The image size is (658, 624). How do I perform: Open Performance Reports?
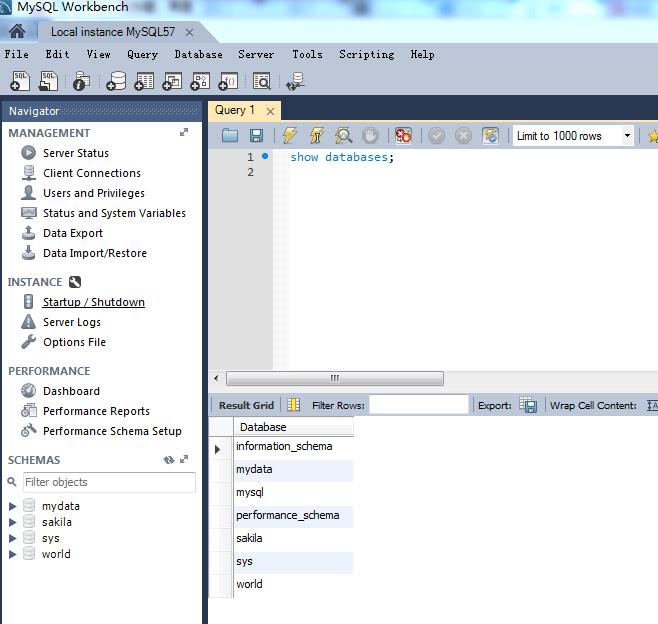97,411
